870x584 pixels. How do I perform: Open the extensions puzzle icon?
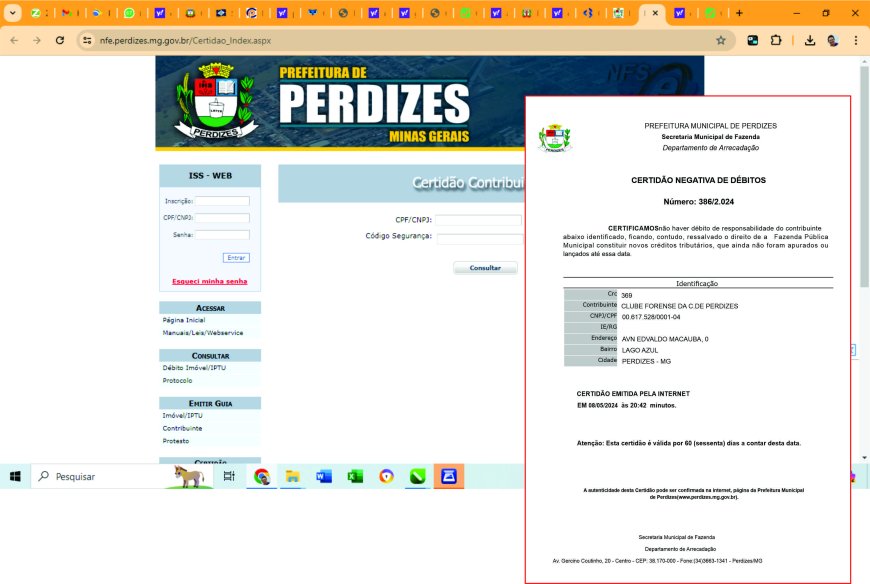pos(776,40)
